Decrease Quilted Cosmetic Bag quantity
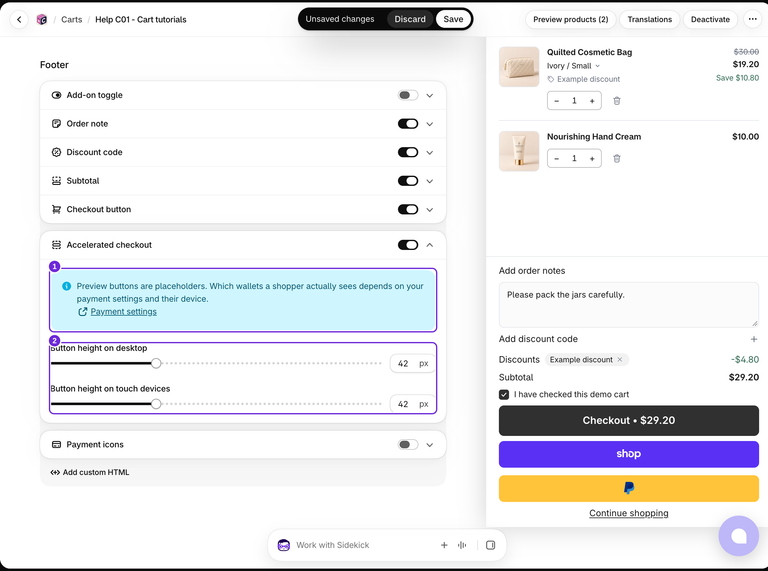768x571 pixels. click(556, 101)
